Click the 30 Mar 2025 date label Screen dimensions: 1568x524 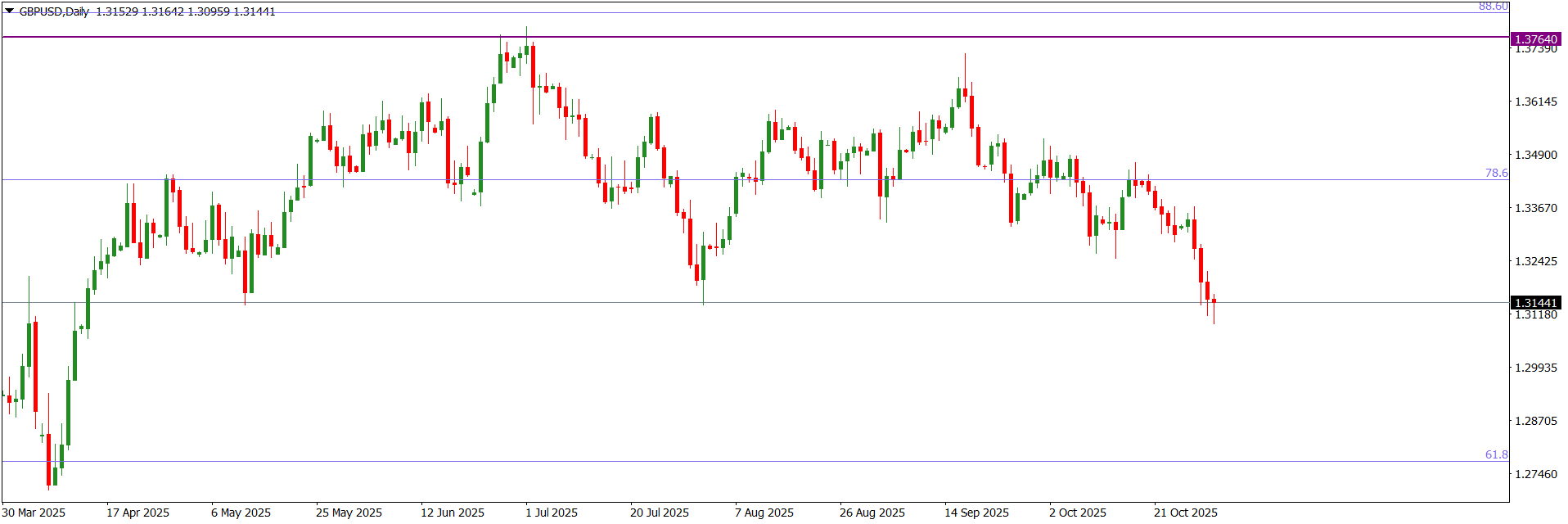pos(34,513)
